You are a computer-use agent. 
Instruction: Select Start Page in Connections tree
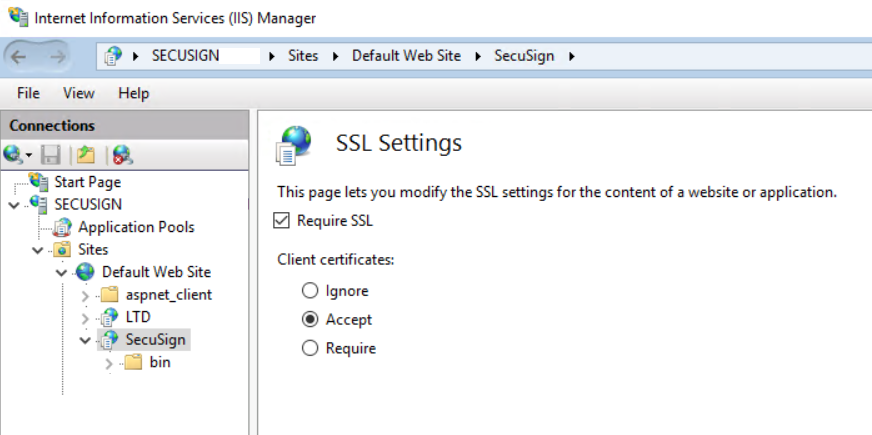[x=87, y=182]
